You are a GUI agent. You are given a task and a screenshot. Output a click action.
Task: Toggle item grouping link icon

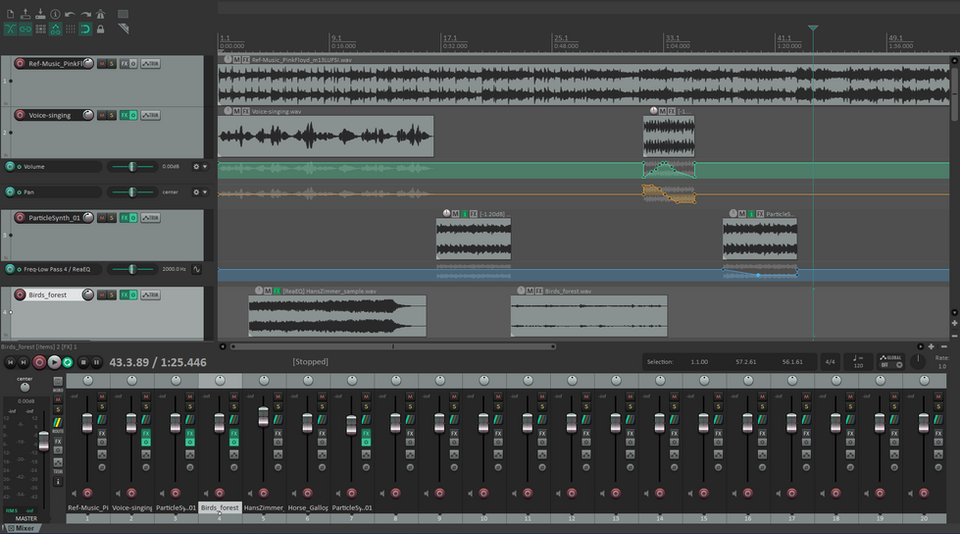[25, 29]
